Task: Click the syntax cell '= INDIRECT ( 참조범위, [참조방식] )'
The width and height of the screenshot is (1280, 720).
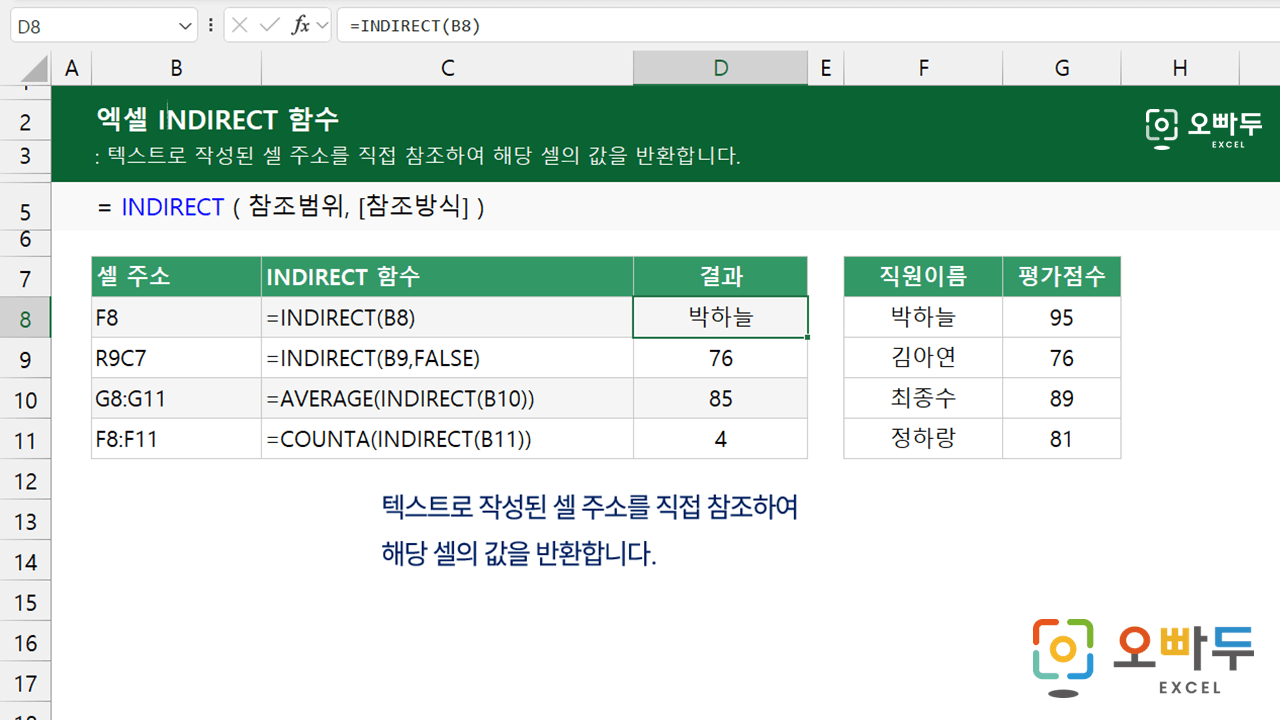Action: 291,207
